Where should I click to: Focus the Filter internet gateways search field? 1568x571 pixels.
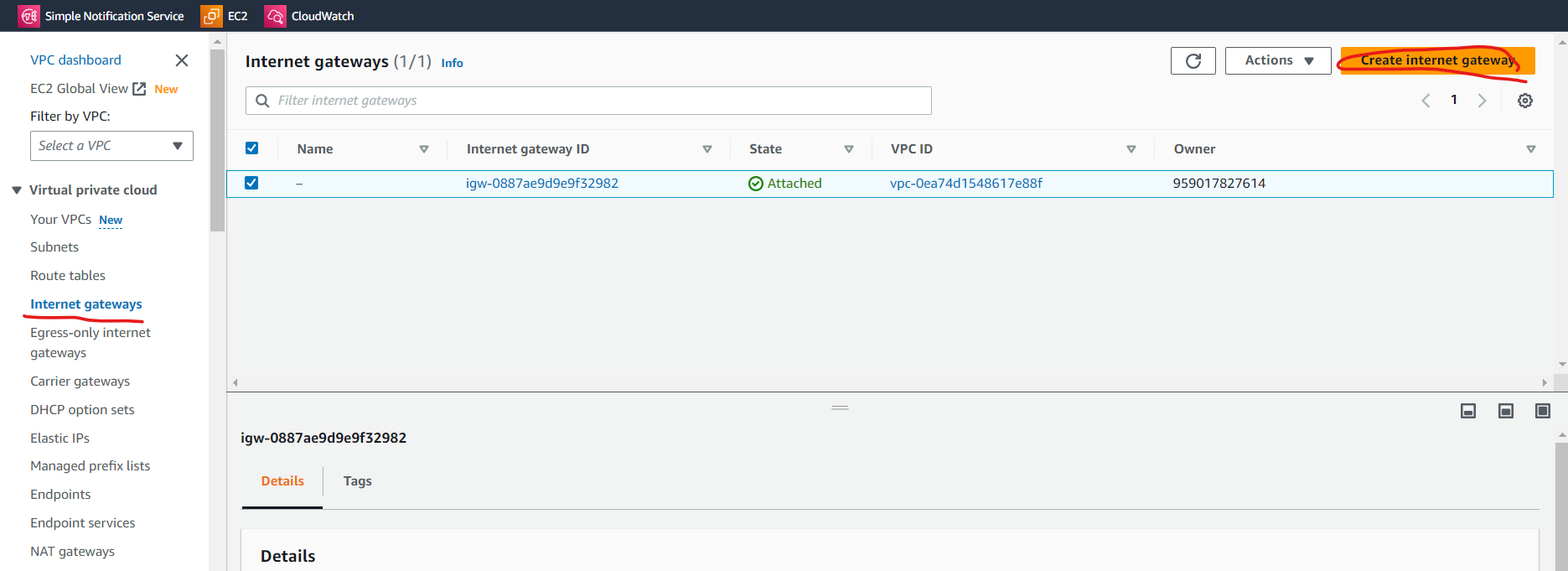click(x=588, y=101)
